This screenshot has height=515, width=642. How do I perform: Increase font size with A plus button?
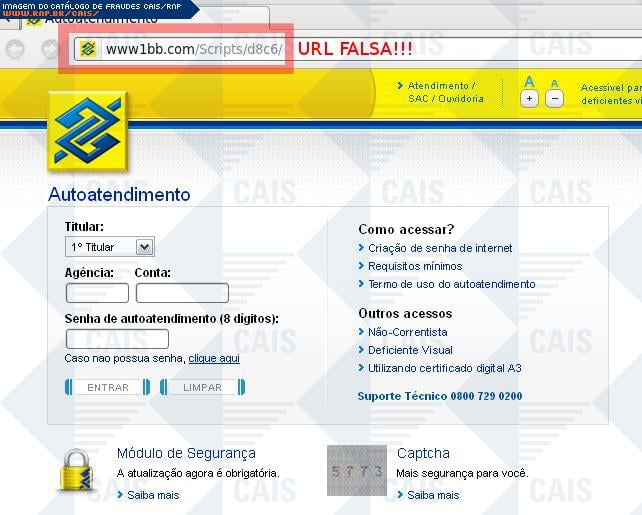(x=529, y=98)
